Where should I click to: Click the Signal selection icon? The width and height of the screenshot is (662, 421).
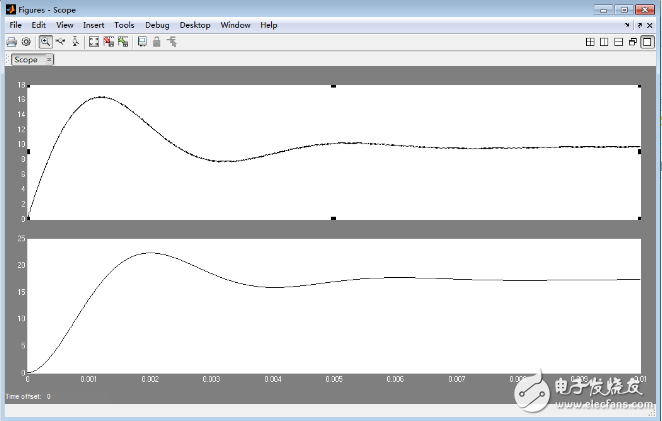tap(172, 42)
